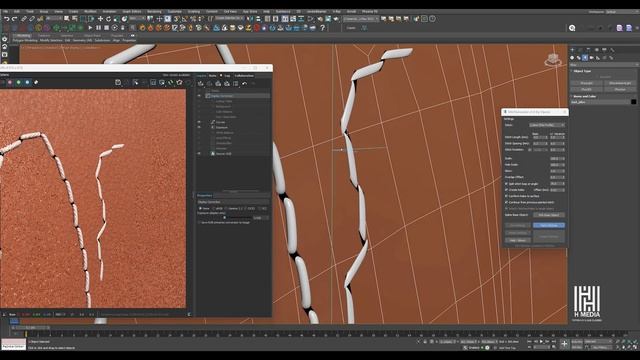Show blue channel in frame buffer
640x360 pixels.
tap(27, 82)
